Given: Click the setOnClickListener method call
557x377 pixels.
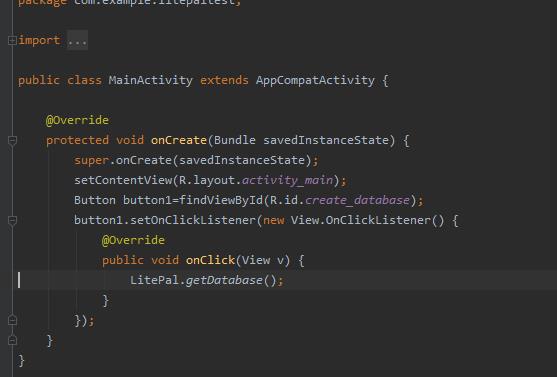Looking at the screenshot, I should tap(193, 220).
